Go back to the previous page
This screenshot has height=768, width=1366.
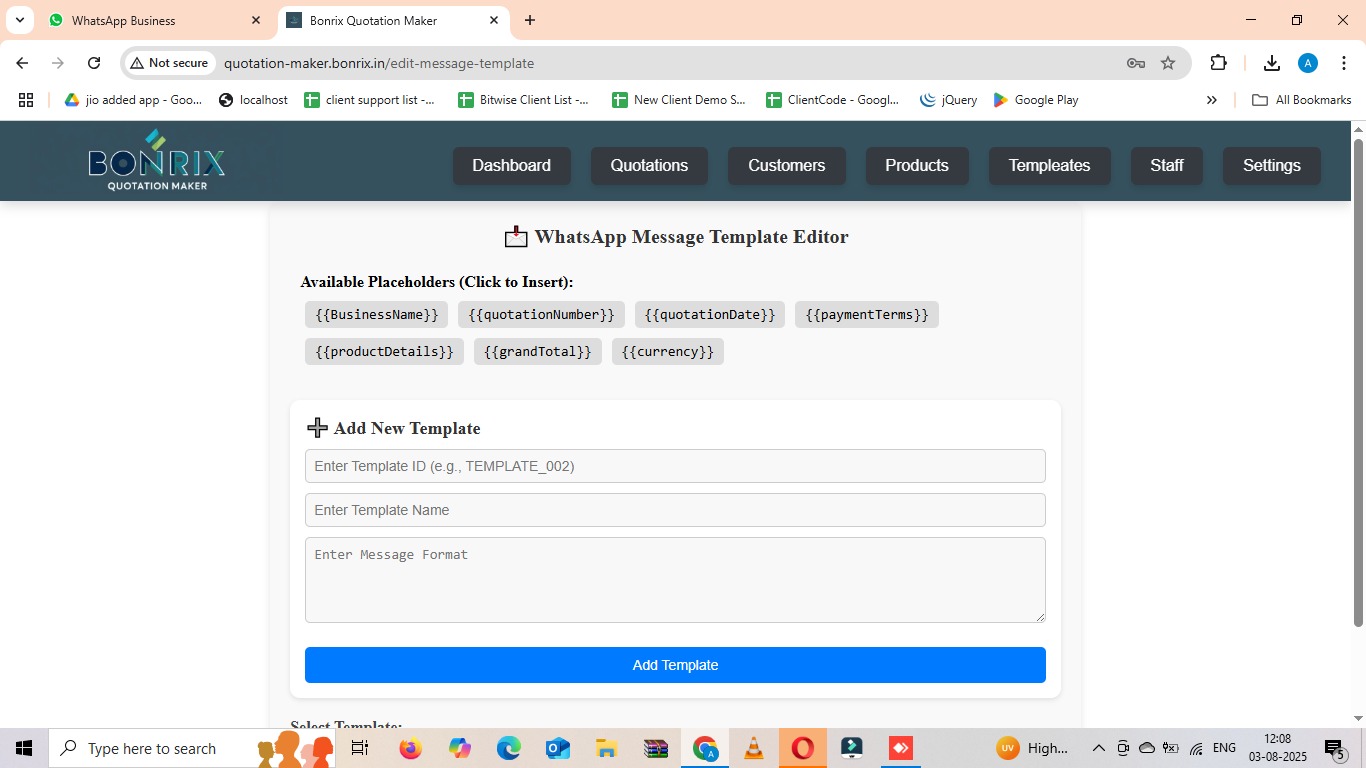pyautogui.click(x=22, y=63)
